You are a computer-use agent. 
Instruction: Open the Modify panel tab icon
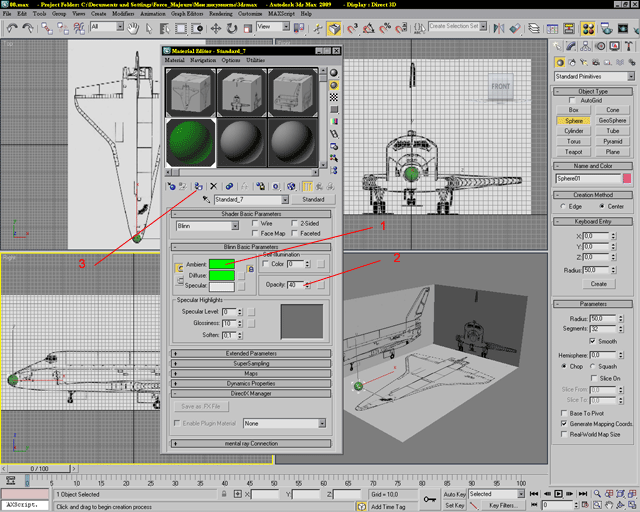tap(571, 46)
